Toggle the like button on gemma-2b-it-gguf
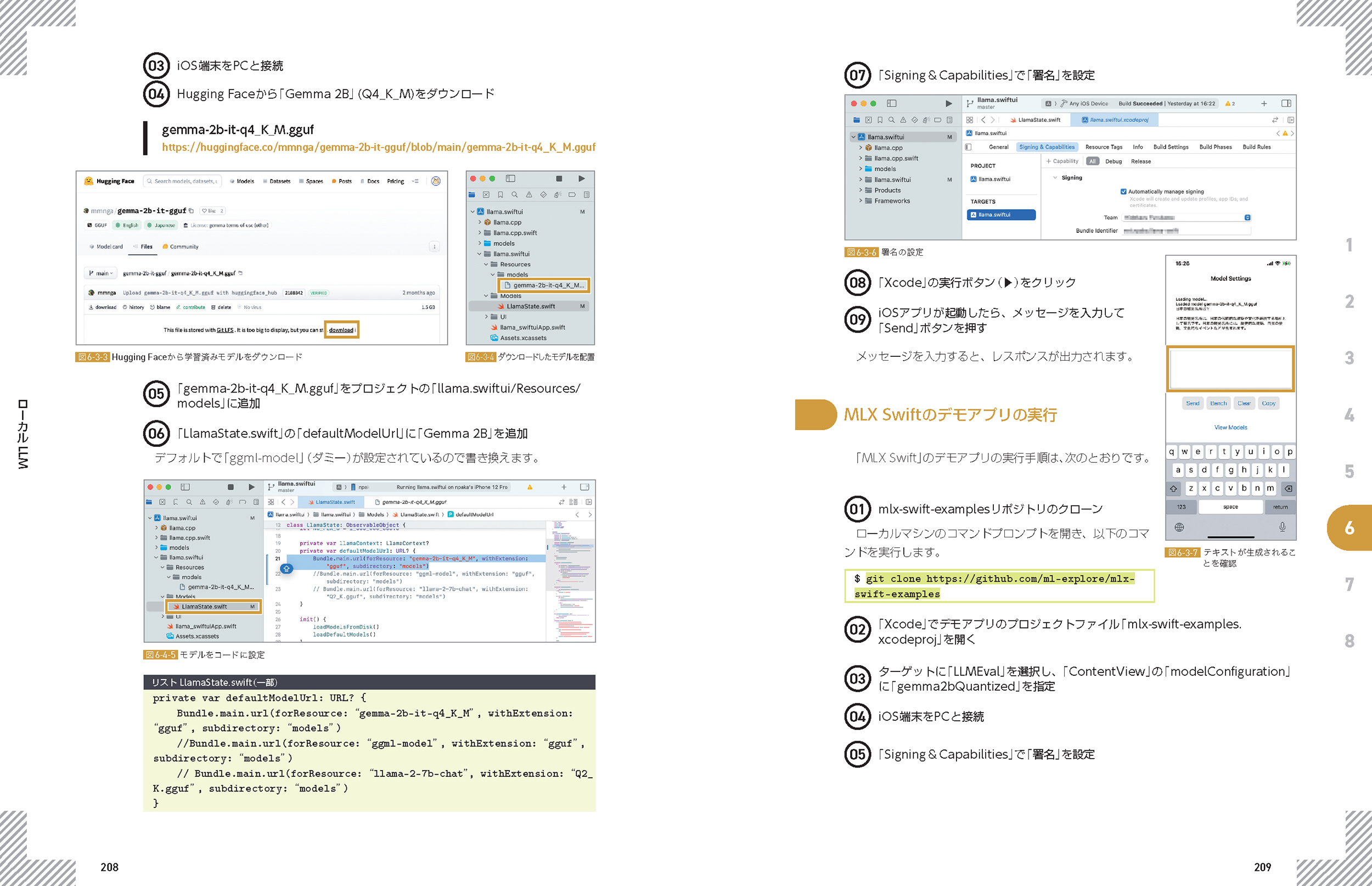The width and height of the screenshot is (1372, 886). click(208, 211)
